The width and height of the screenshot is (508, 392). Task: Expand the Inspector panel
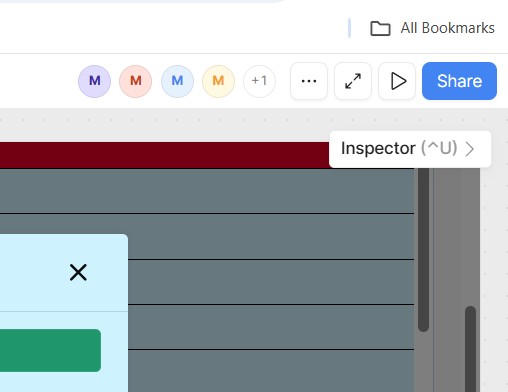410,149
